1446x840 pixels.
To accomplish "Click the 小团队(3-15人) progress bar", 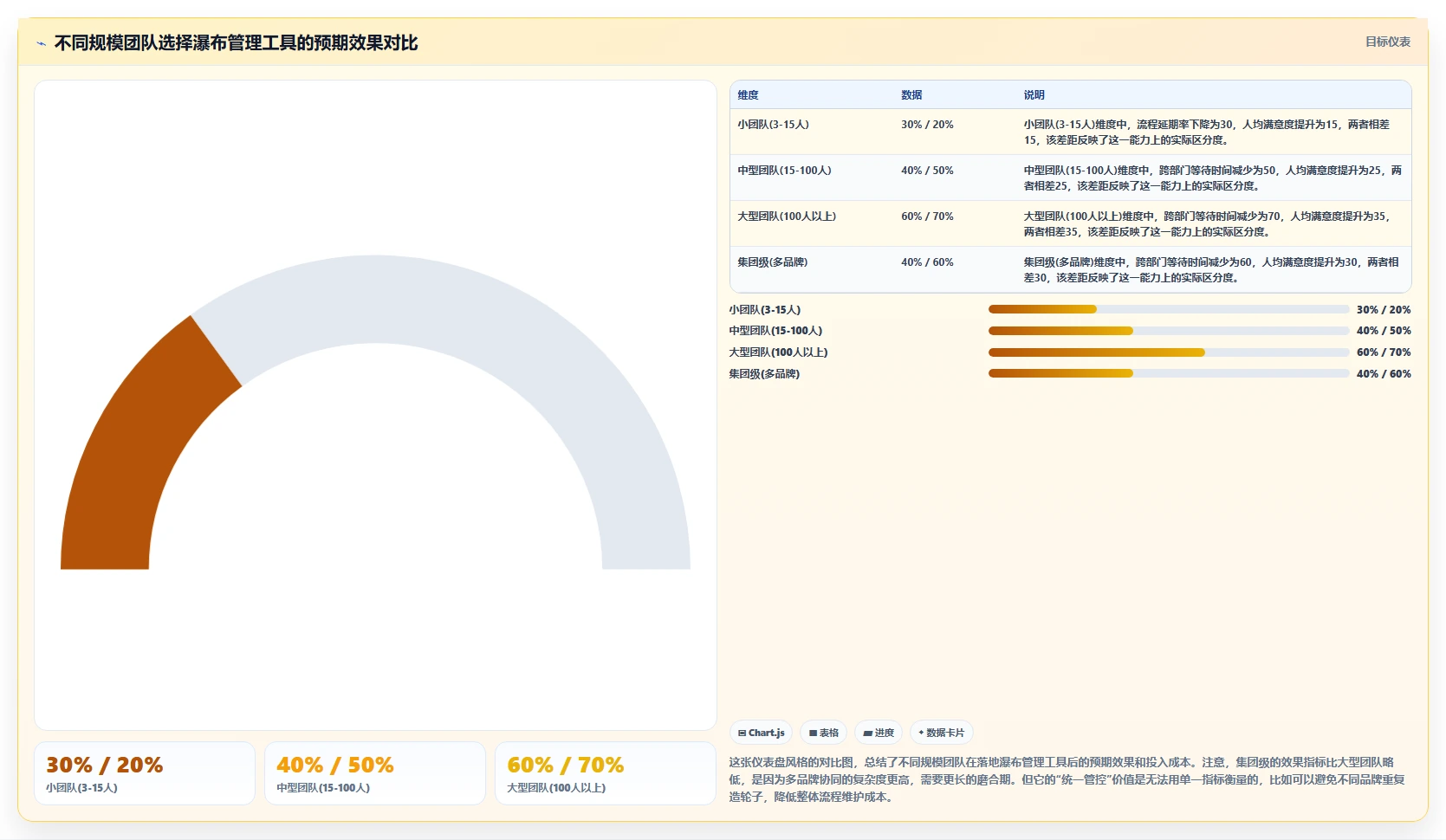I will pos(1169,309).
